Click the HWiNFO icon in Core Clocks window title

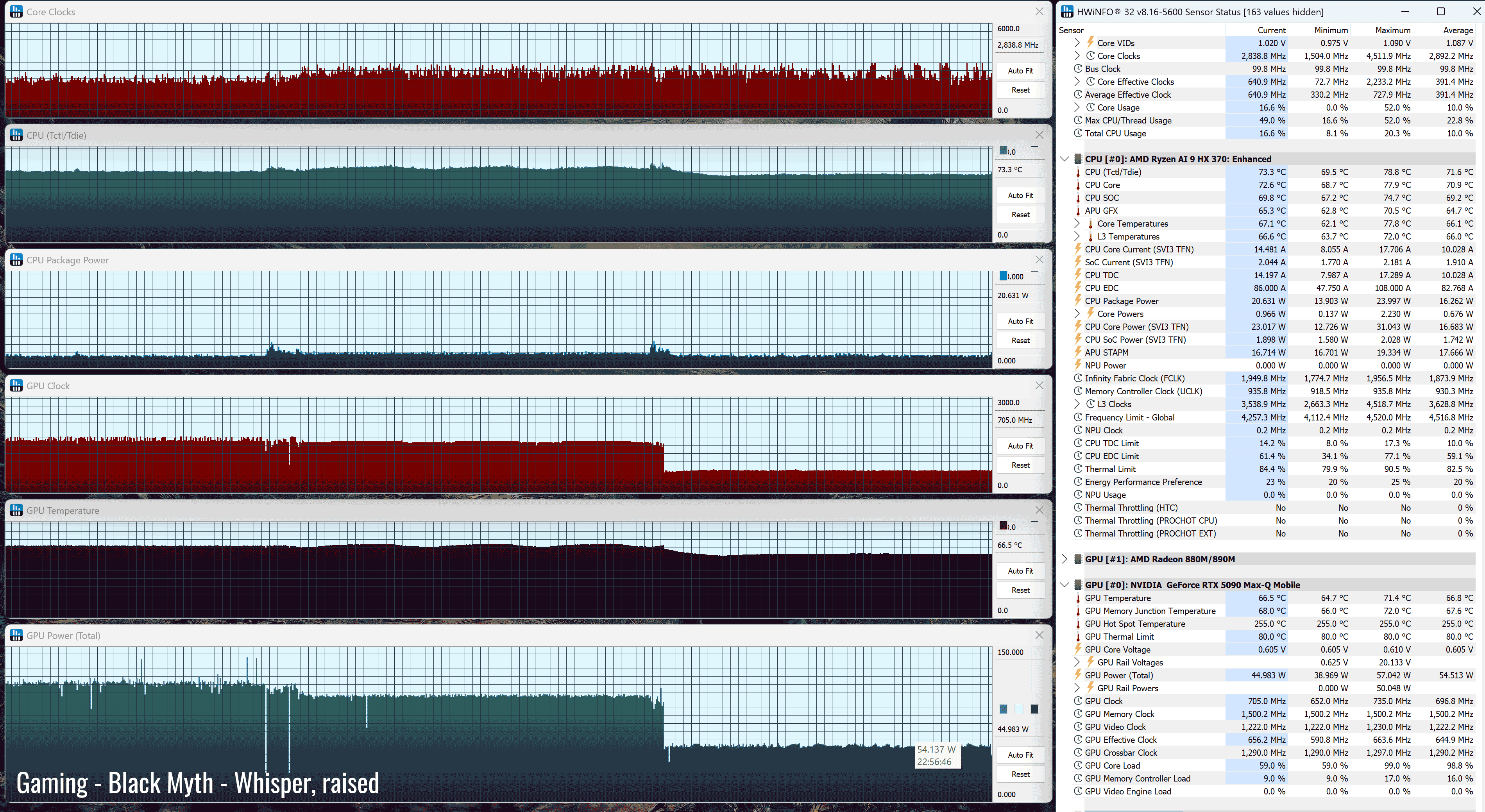click(16, 11)
